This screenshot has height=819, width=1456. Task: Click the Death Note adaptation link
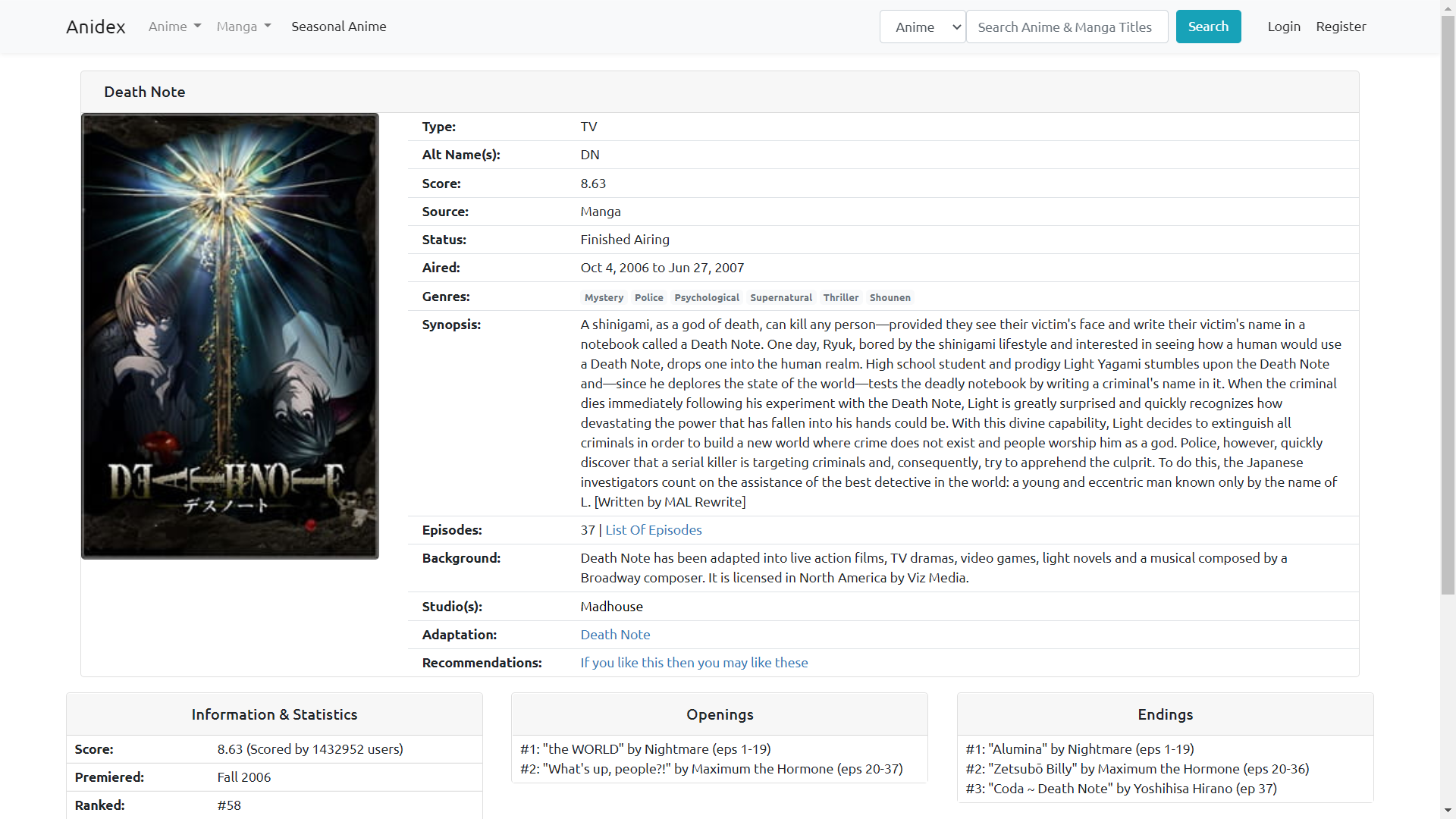point(615,634)
